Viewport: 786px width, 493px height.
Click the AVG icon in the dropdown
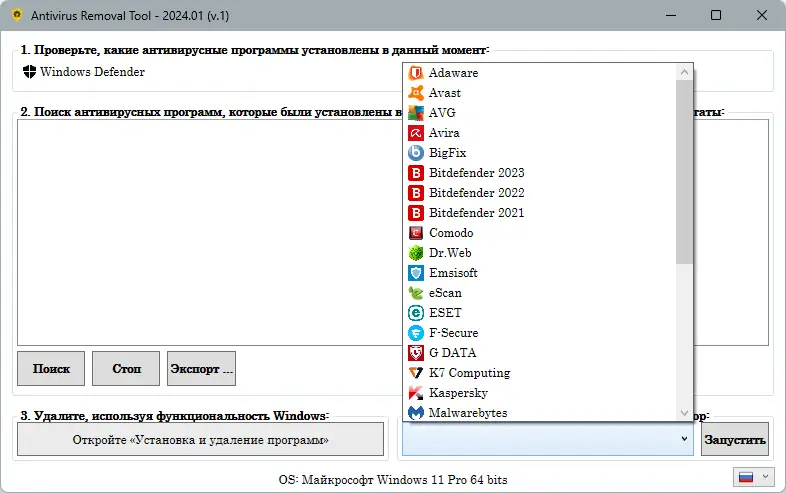(416, 113)
